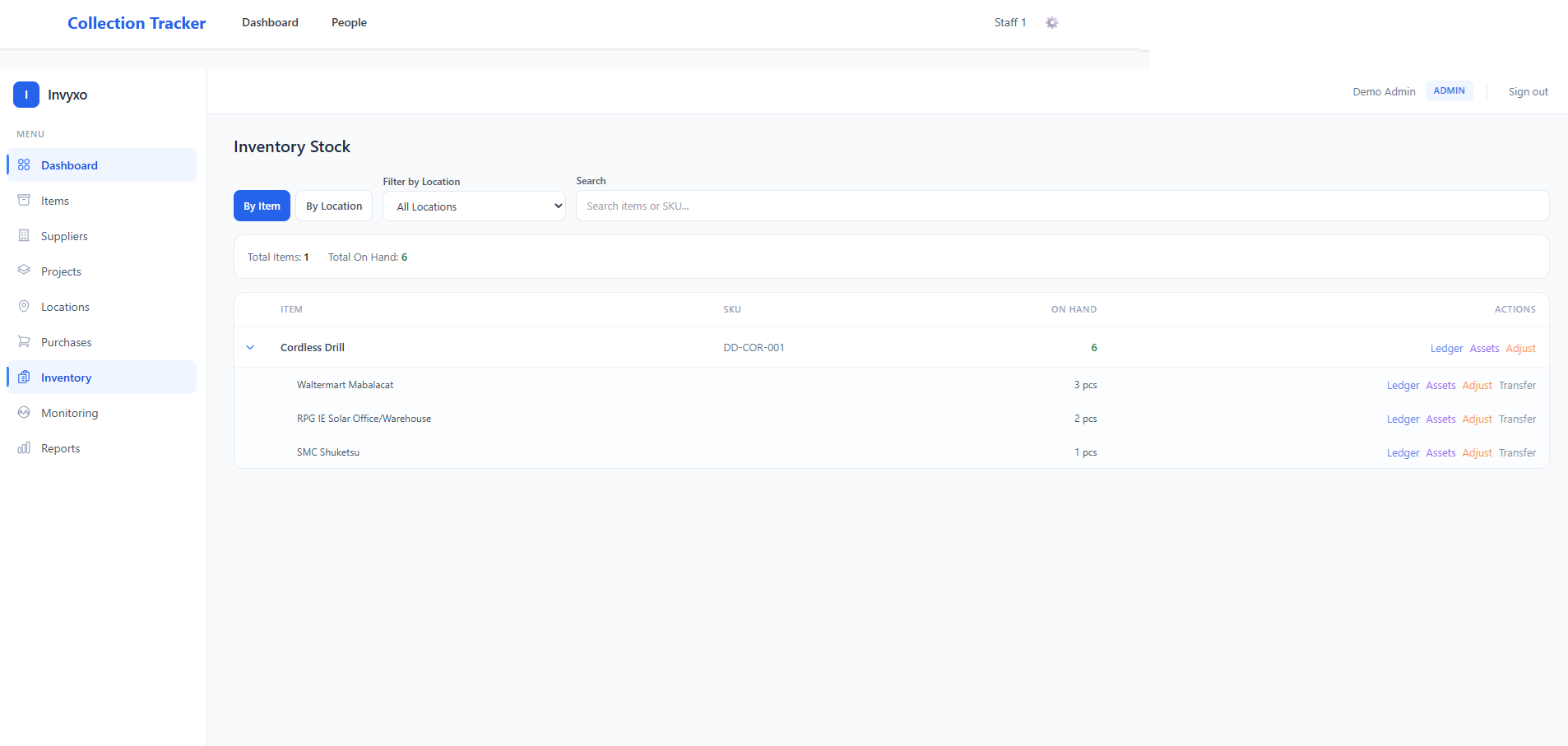Click the SKU column header

pyautogui.click(x=732, y=309)
